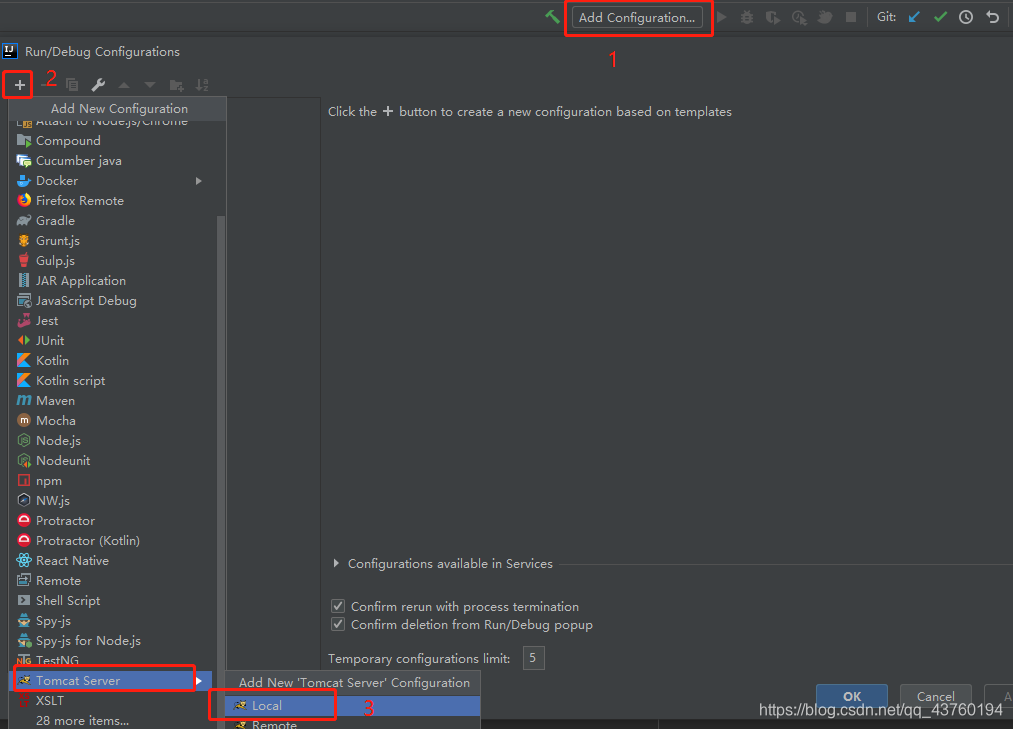The height and width of the screenshot is (729, 1013).
Task: Expand Configurations available in Services
Action: (336, 564)
